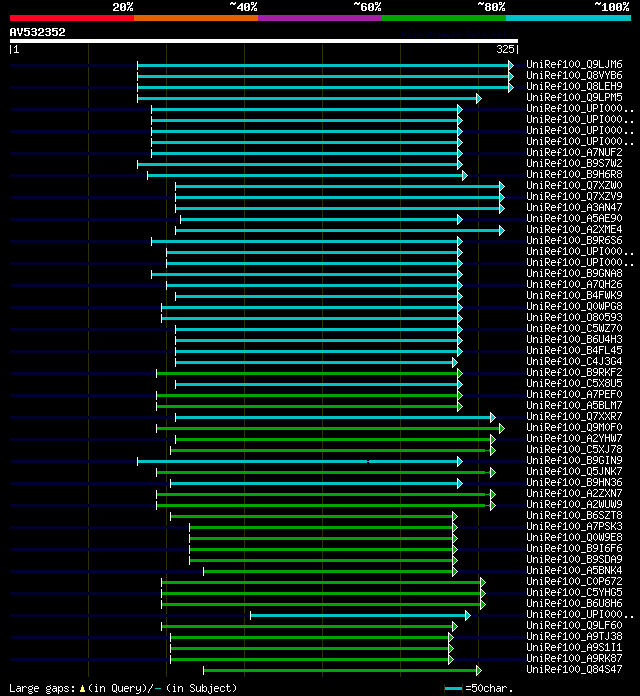Click the UniRef100_Q7XZV9 label
Screen dimensions: 640x696
point(574,196)
